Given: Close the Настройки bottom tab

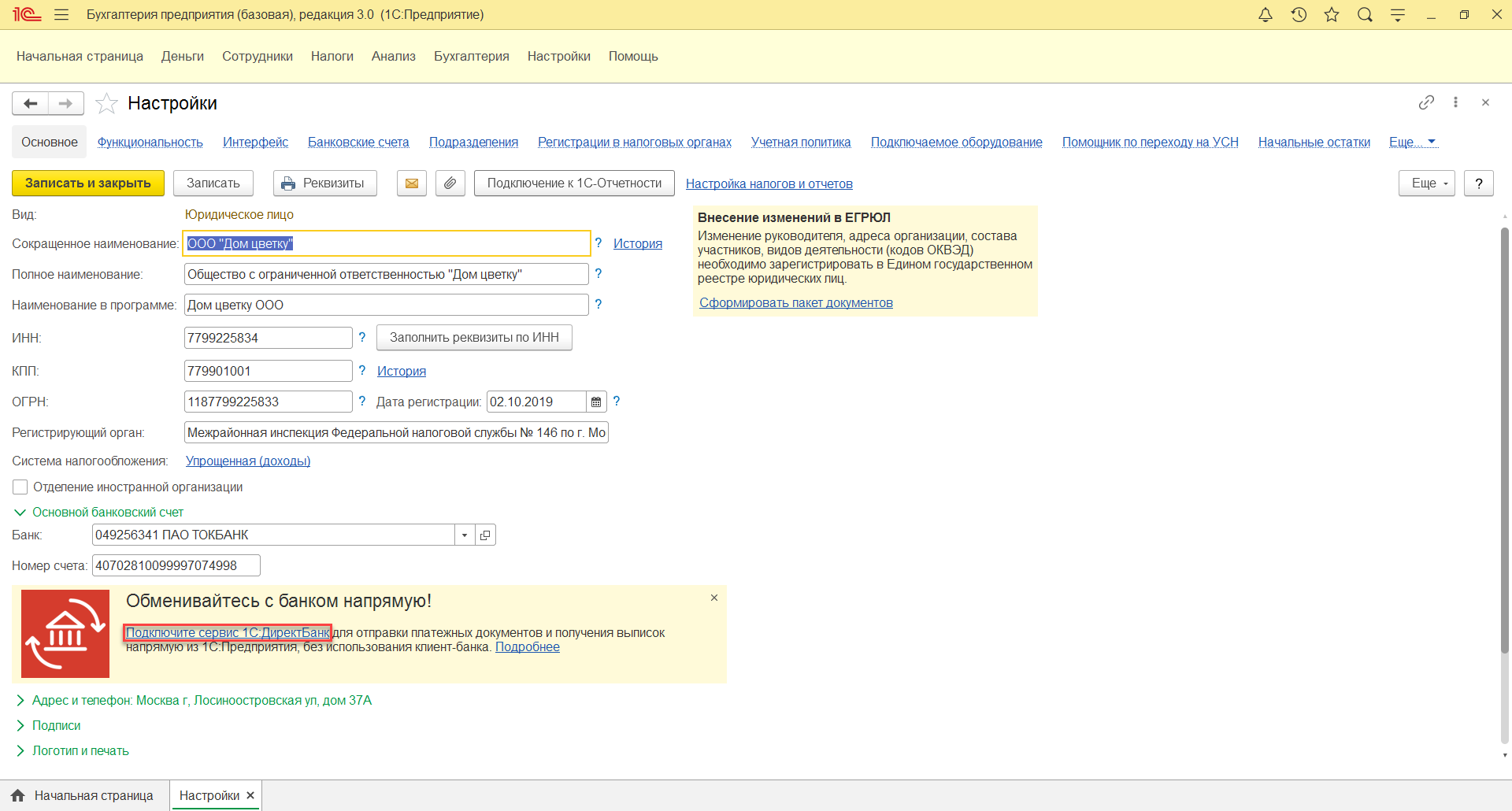Looking at the screenshot, I should (x=250, y=795).
